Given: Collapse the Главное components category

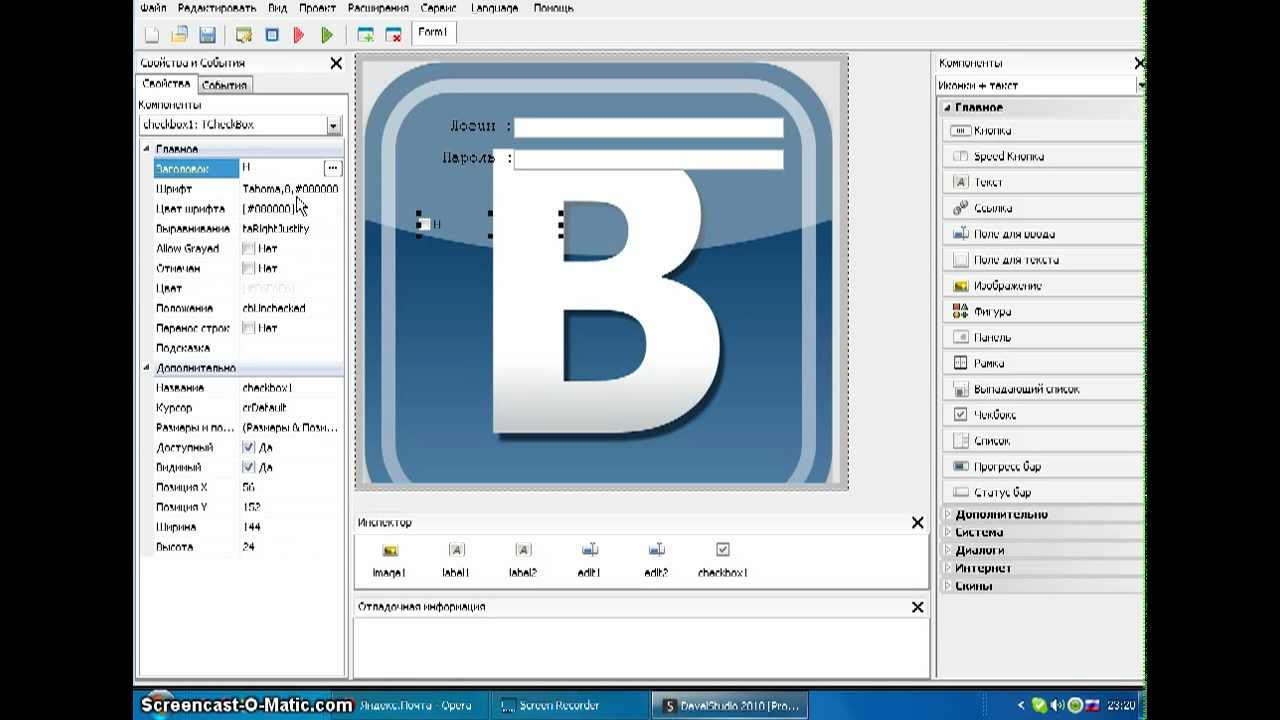Looking at the screenshot, I should (947, 107).
